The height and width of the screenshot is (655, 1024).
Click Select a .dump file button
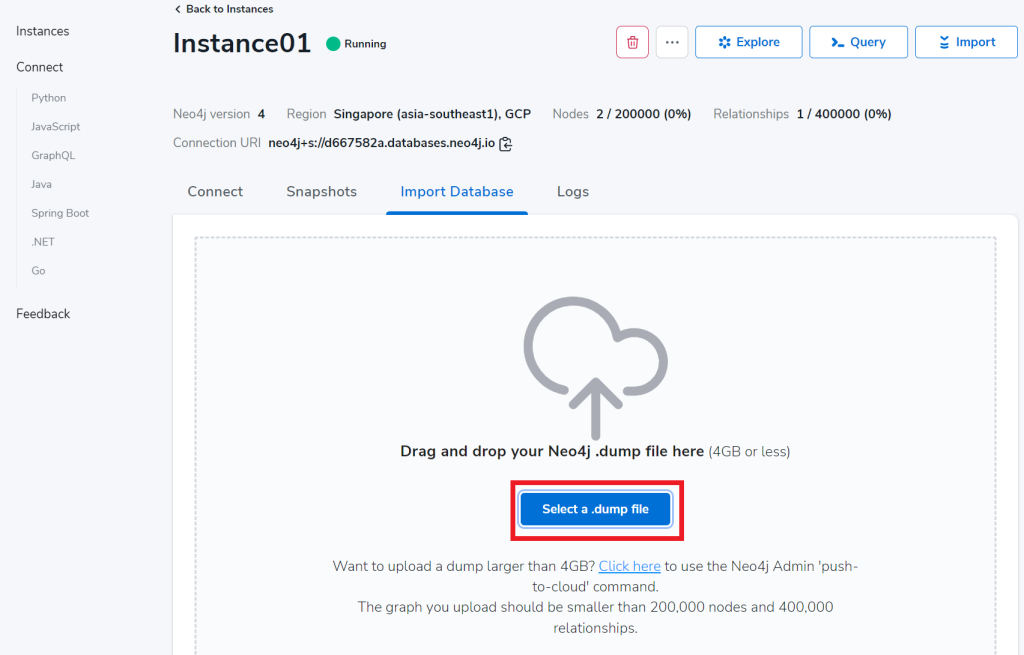click(596, 509)
